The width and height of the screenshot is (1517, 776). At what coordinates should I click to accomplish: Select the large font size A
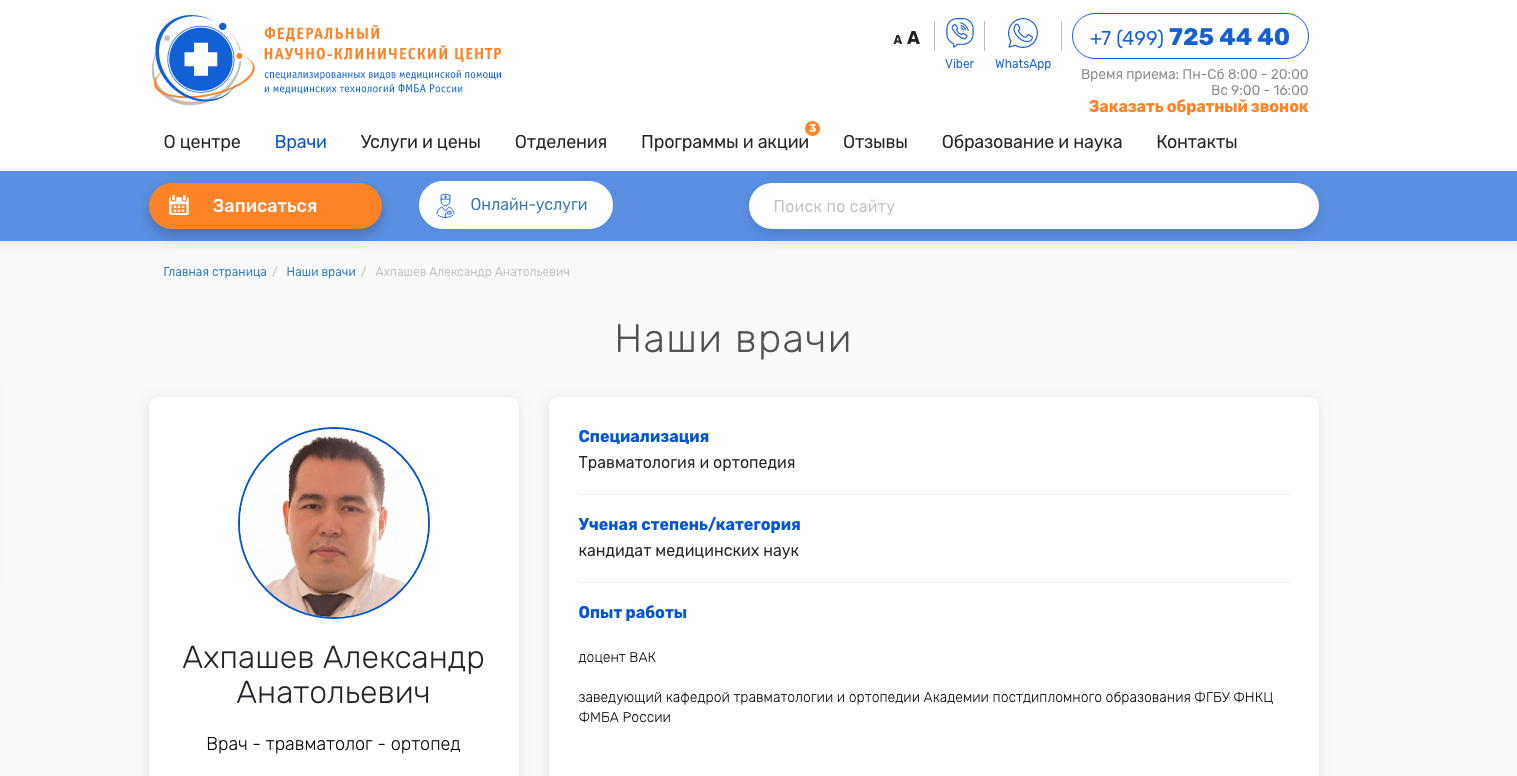coord(913,38)
